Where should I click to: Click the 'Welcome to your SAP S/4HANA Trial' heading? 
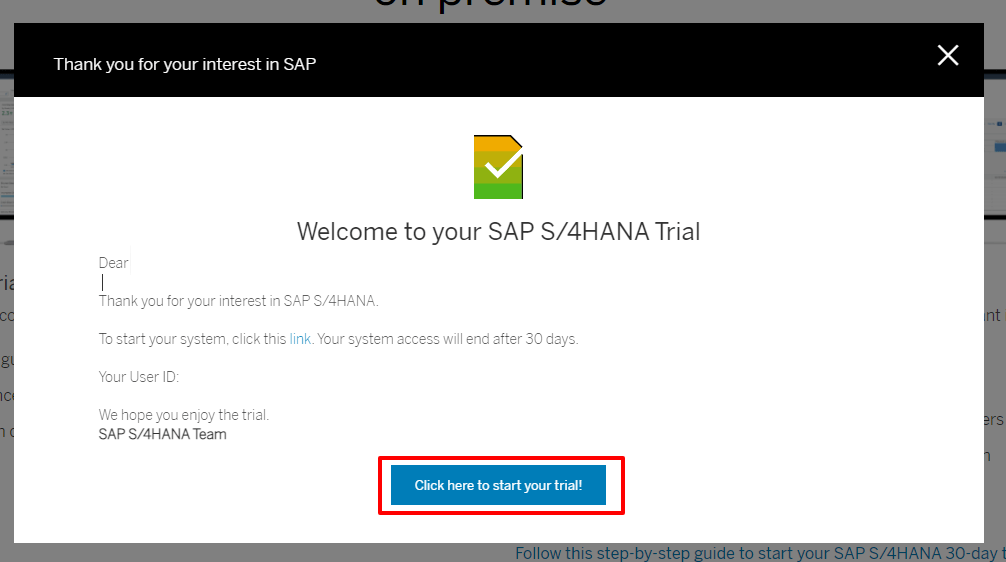point(498,232)
